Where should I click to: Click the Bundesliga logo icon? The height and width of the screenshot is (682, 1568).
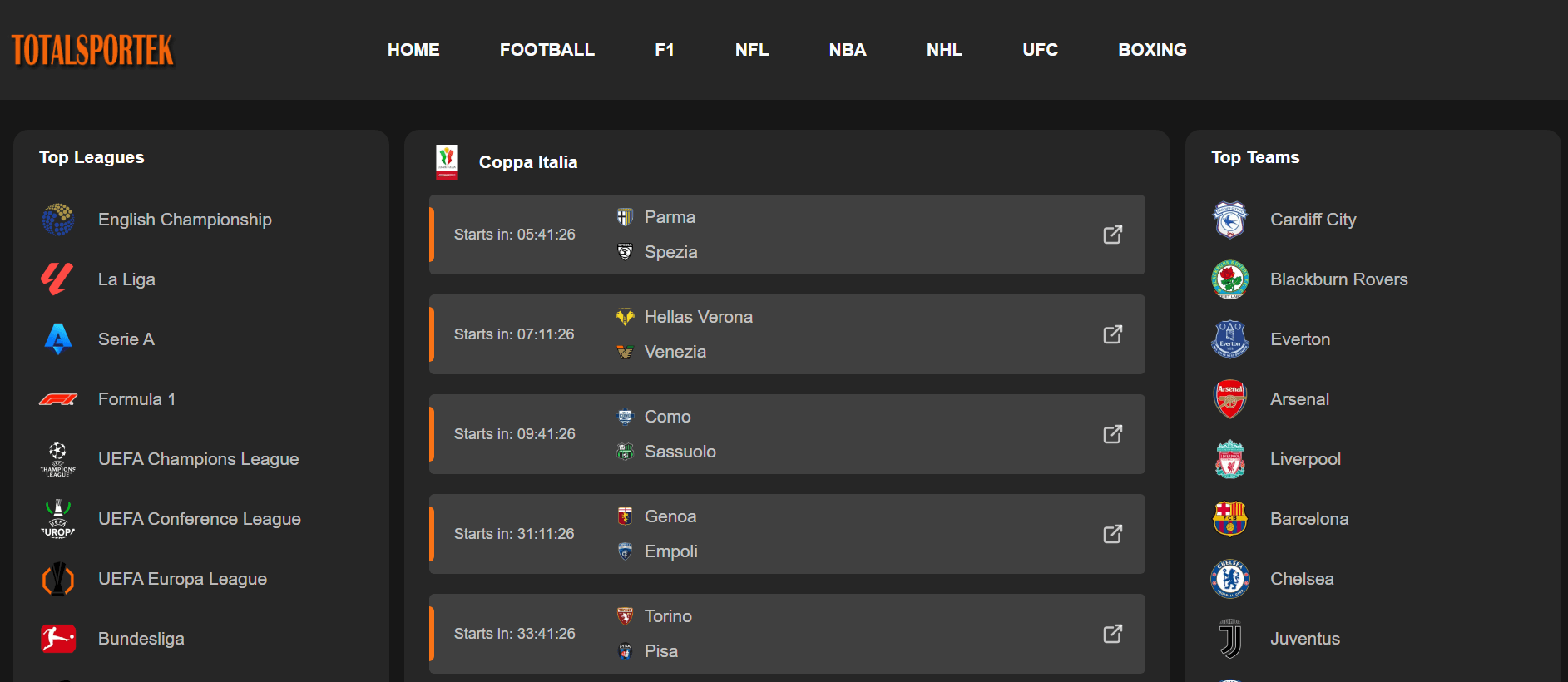57,639
